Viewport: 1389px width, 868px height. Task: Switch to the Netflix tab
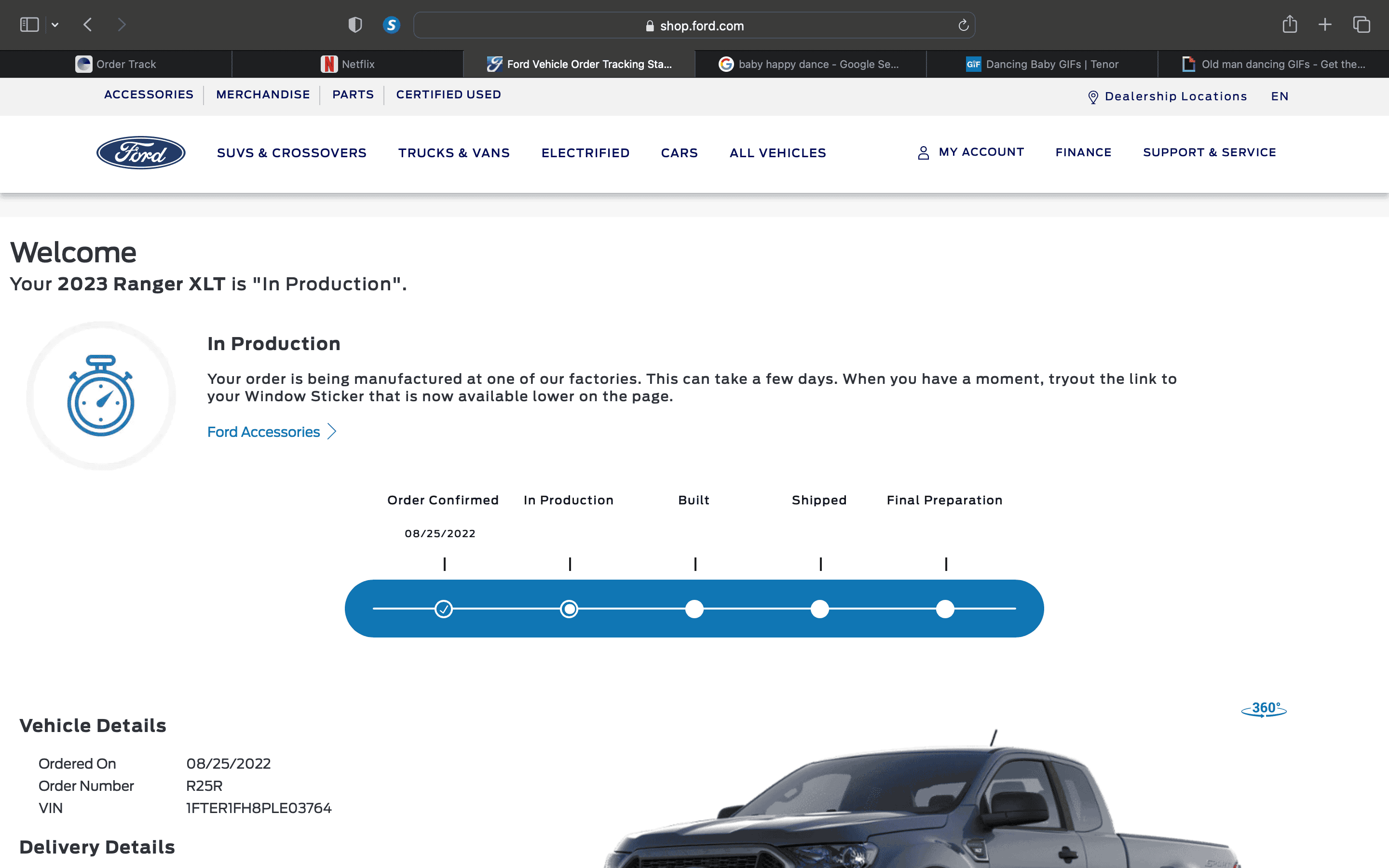coord(347,64)
